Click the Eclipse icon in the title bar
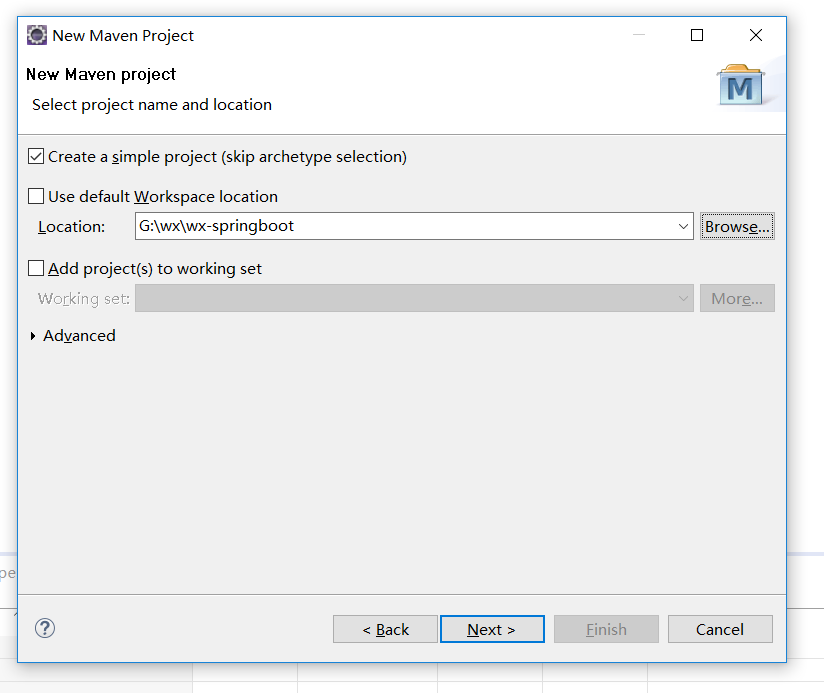 pos(37,35)
